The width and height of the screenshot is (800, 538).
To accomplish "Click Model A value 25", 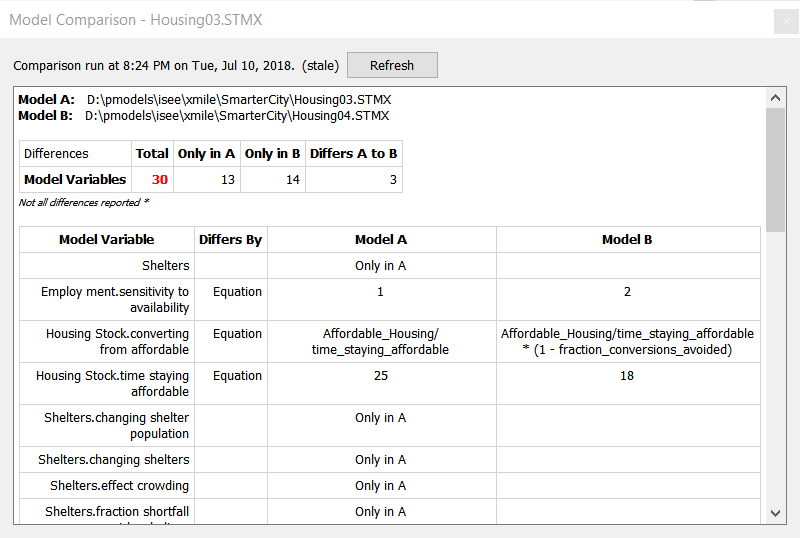I will tap(381, 376).
